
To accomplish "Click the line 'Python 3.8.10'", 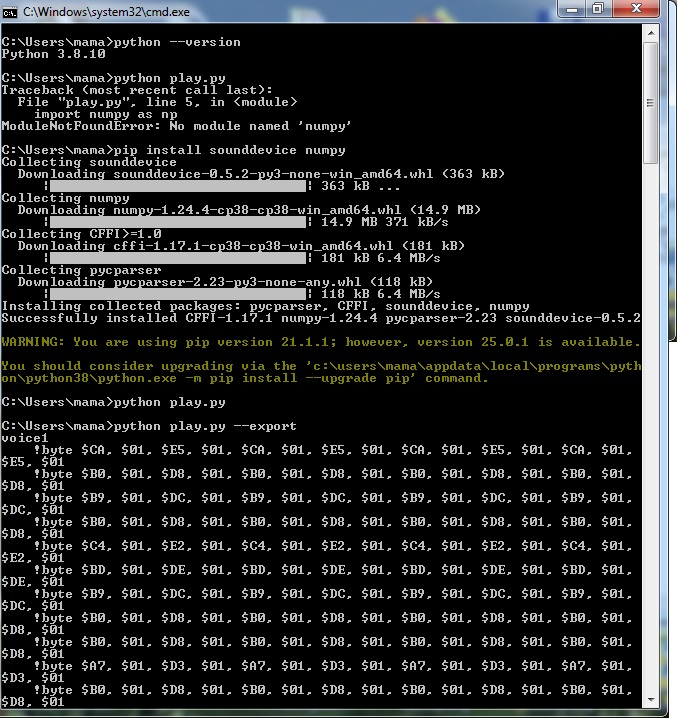I will [x=54, y=54].
